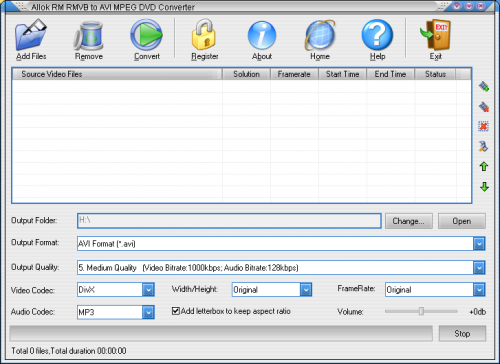Open the FrameRate dropdown

click(479, 290)
